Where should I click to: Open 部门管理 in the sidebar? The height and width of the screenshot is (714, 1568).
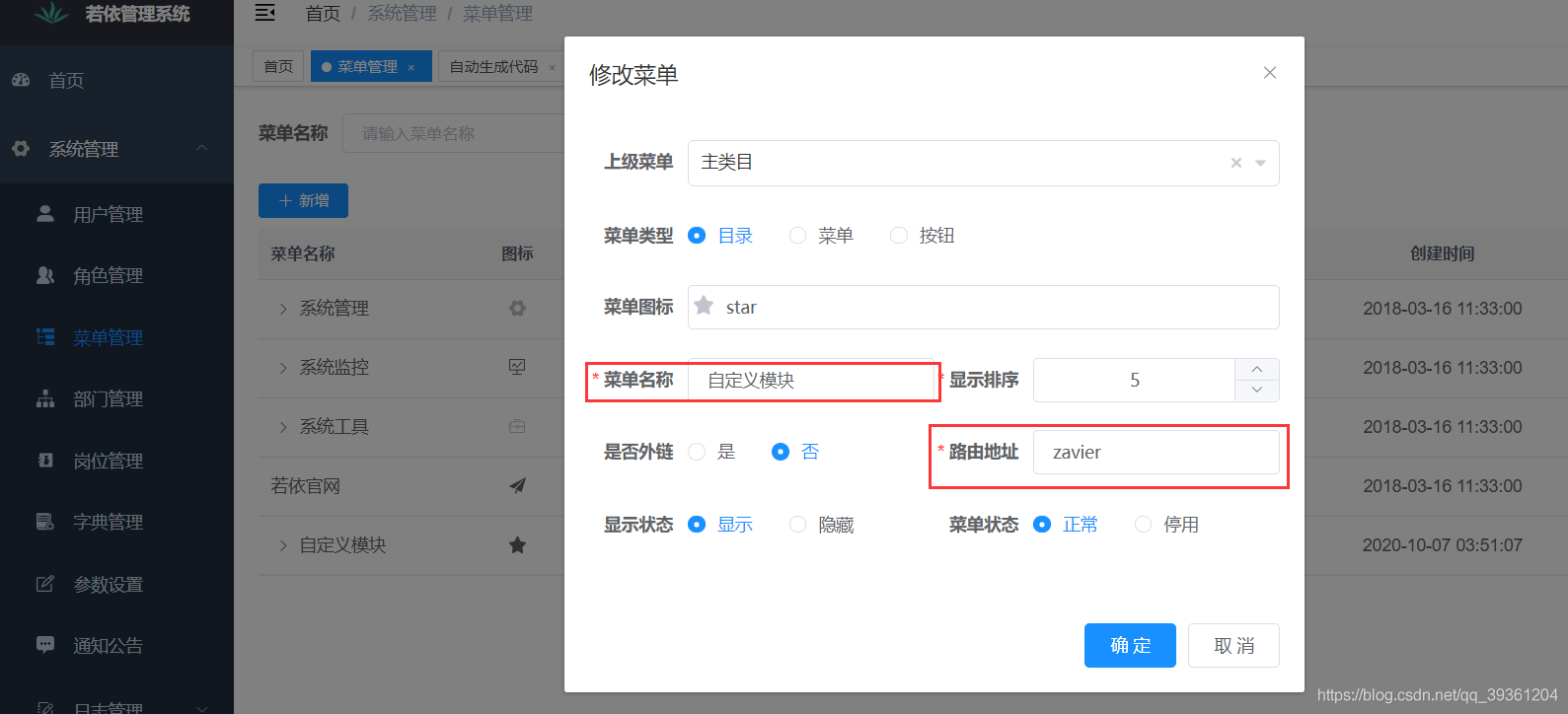click(116, 398)
